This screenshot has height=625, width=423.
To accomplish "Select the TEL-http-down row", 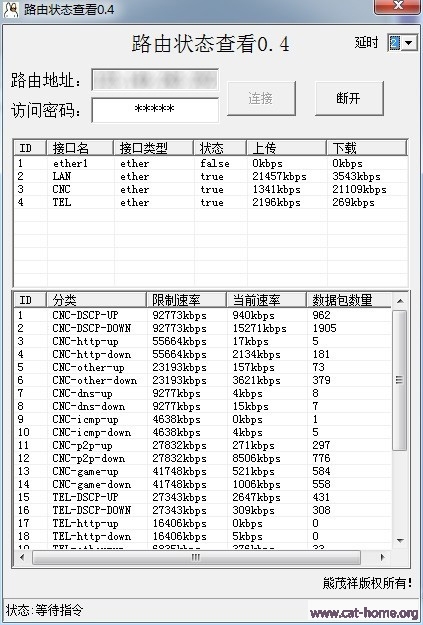I will pyautogui.click(x=203, y=537).
